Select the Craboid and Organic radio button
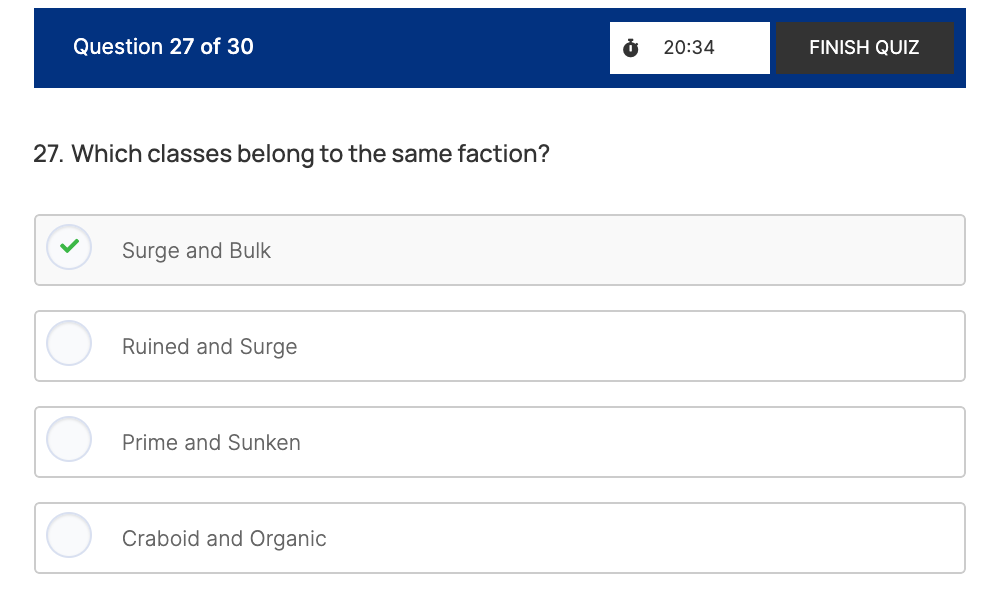The width and height of the screenshot is (1002, 604). tap(69, 536)
